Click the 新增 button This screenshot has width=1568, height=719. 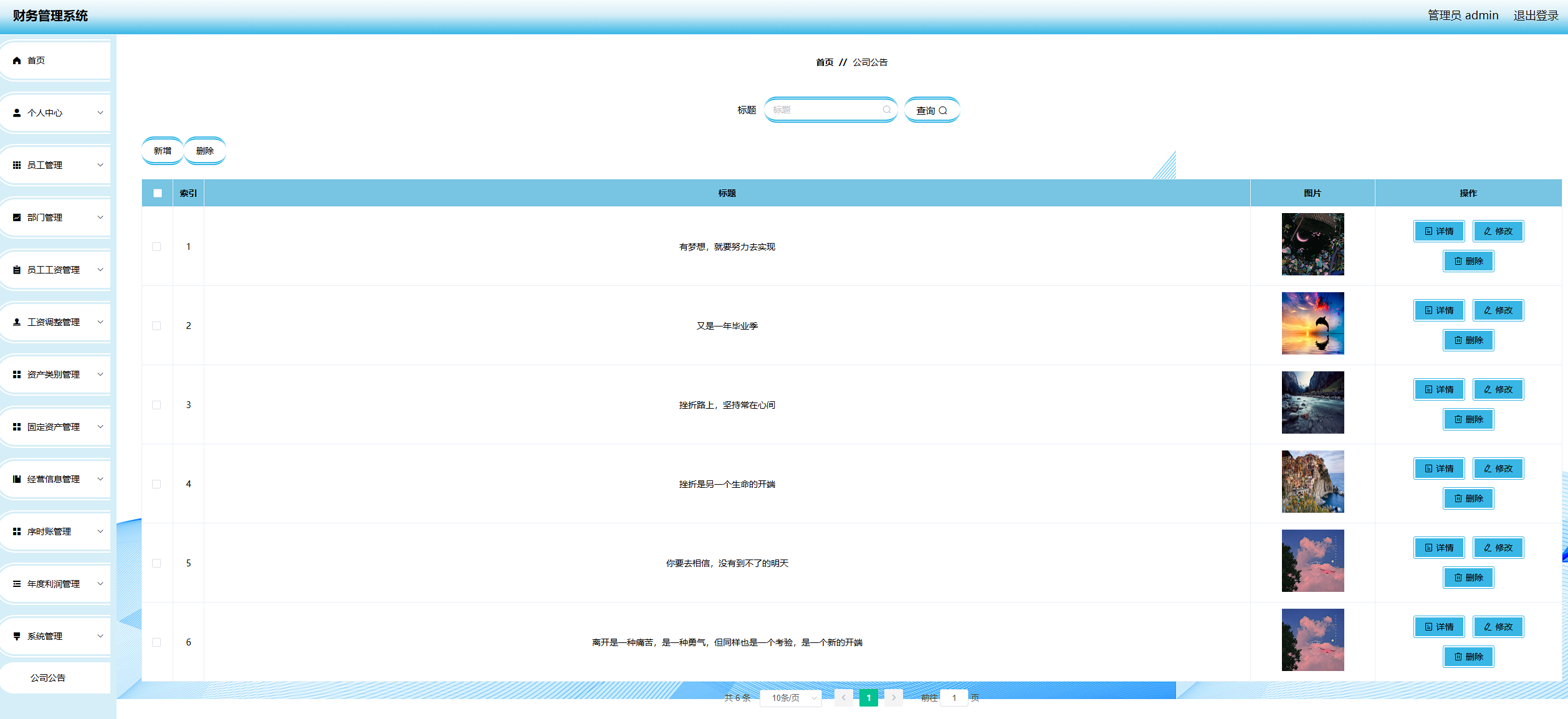(162, 151)
